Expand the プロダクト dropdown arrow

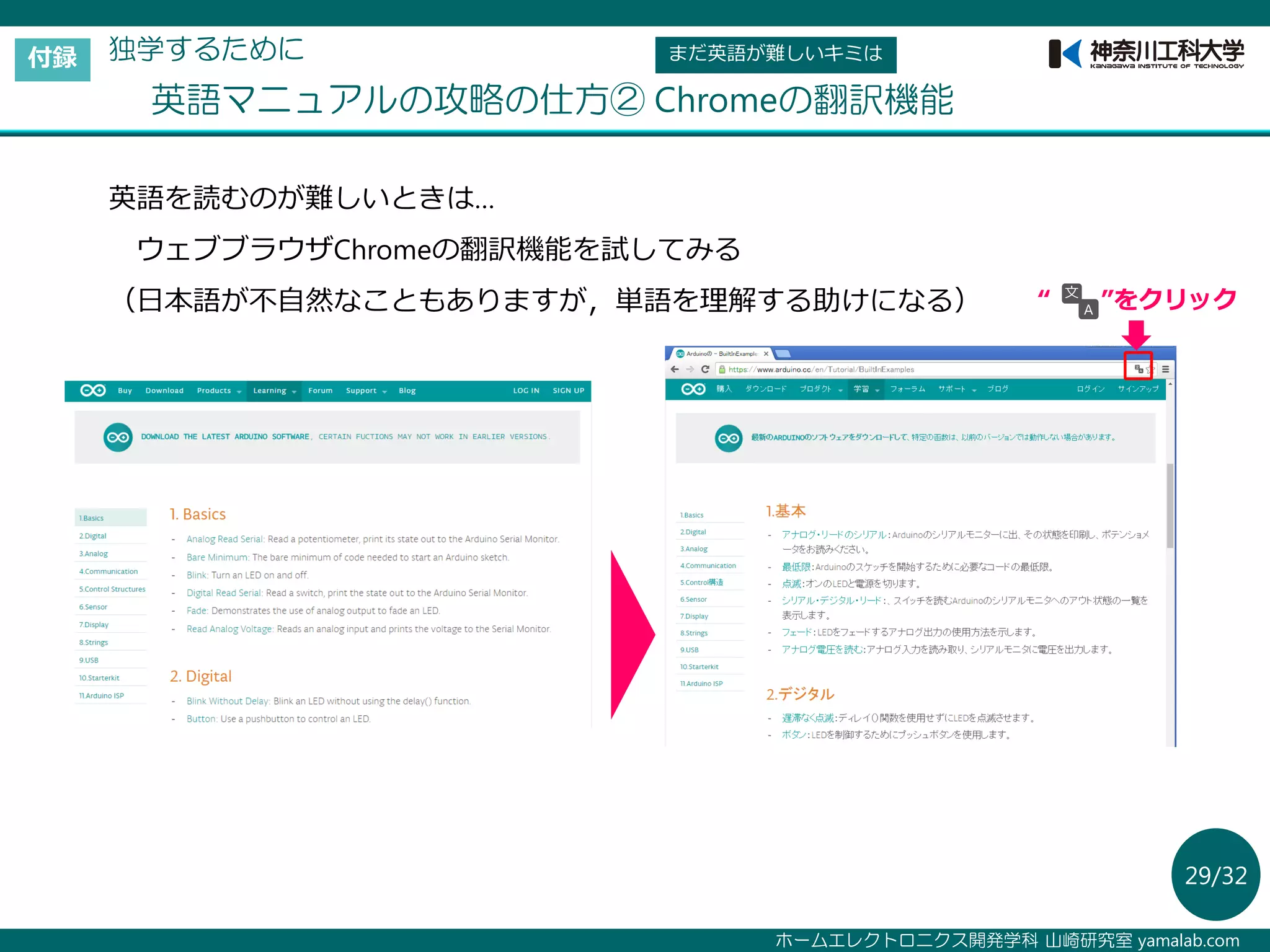coord(840,390)
